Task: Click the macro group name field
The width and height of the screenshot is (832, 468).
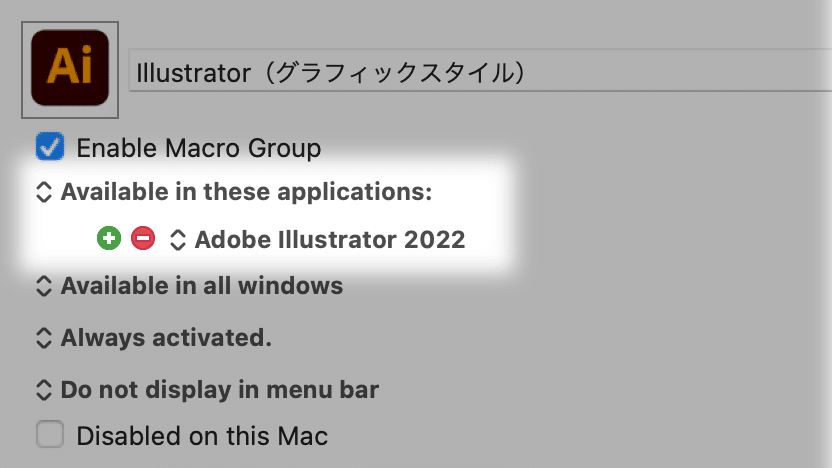Action: click(x=480, y=71)
